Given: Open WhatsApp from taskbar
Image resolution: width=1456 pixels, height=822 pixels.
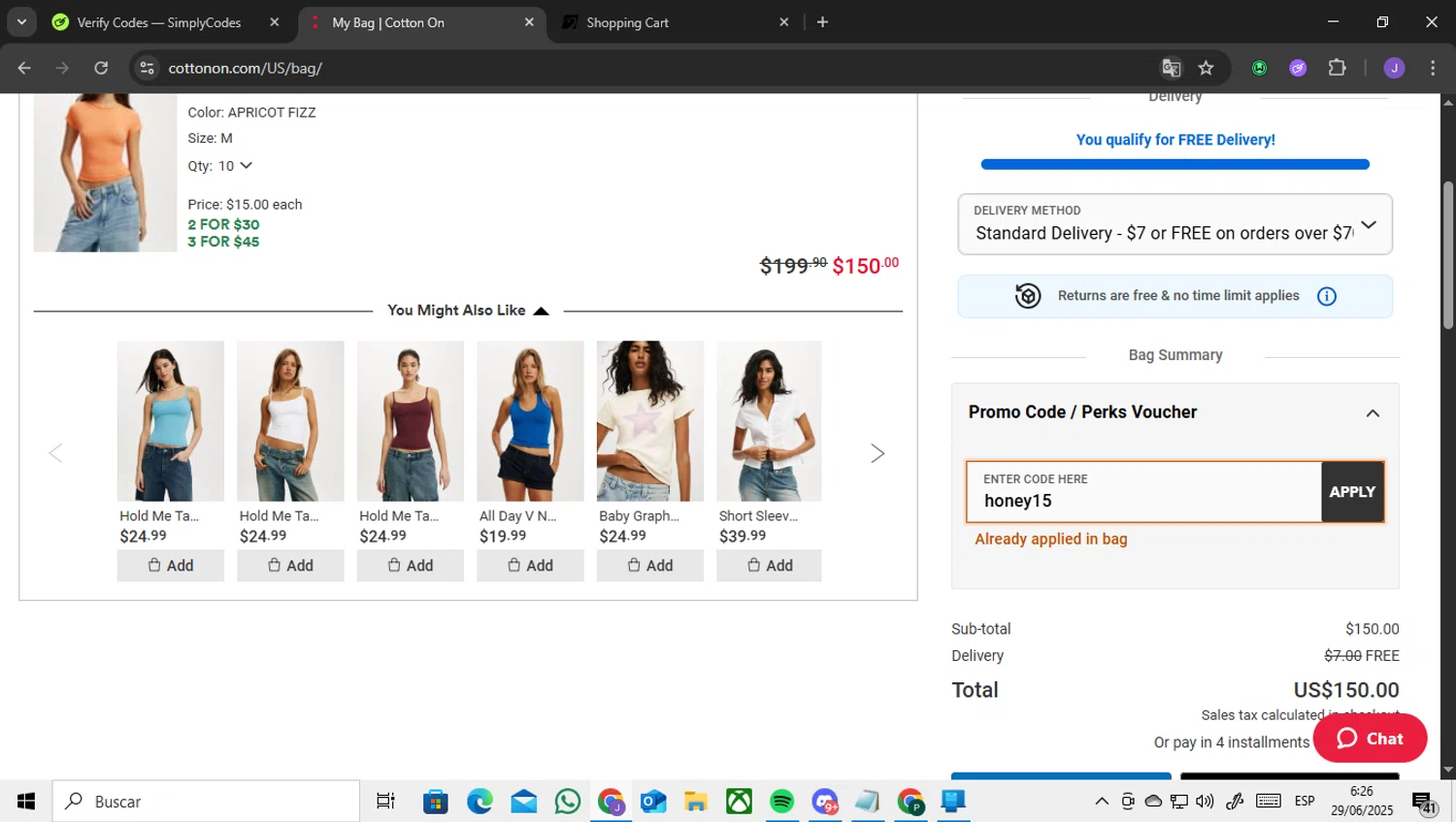Looking at the screenshot, I should pos(568,802).
